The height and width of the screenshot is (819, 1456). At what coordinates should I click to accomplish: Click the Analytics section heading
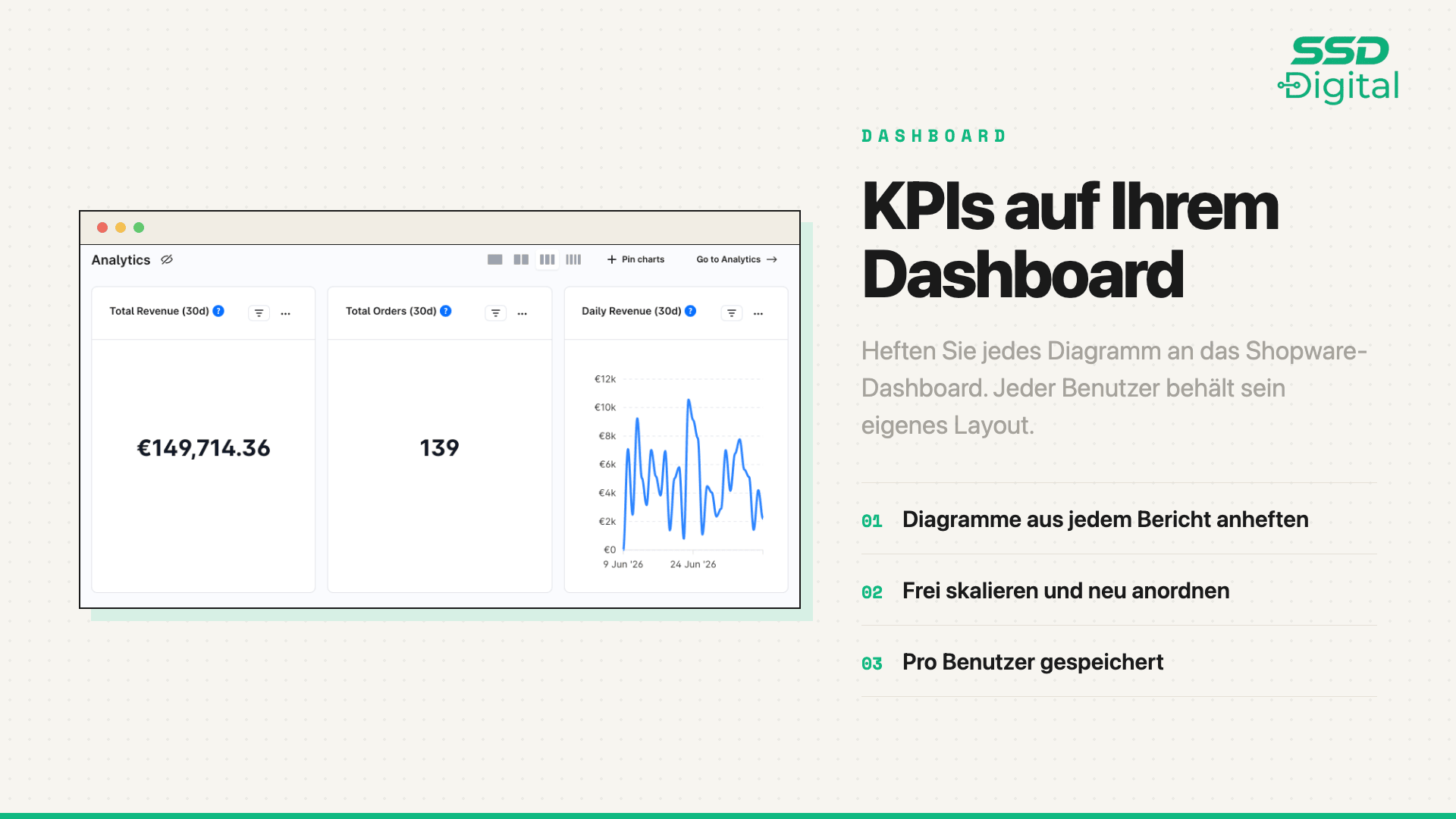pos(121,259)
